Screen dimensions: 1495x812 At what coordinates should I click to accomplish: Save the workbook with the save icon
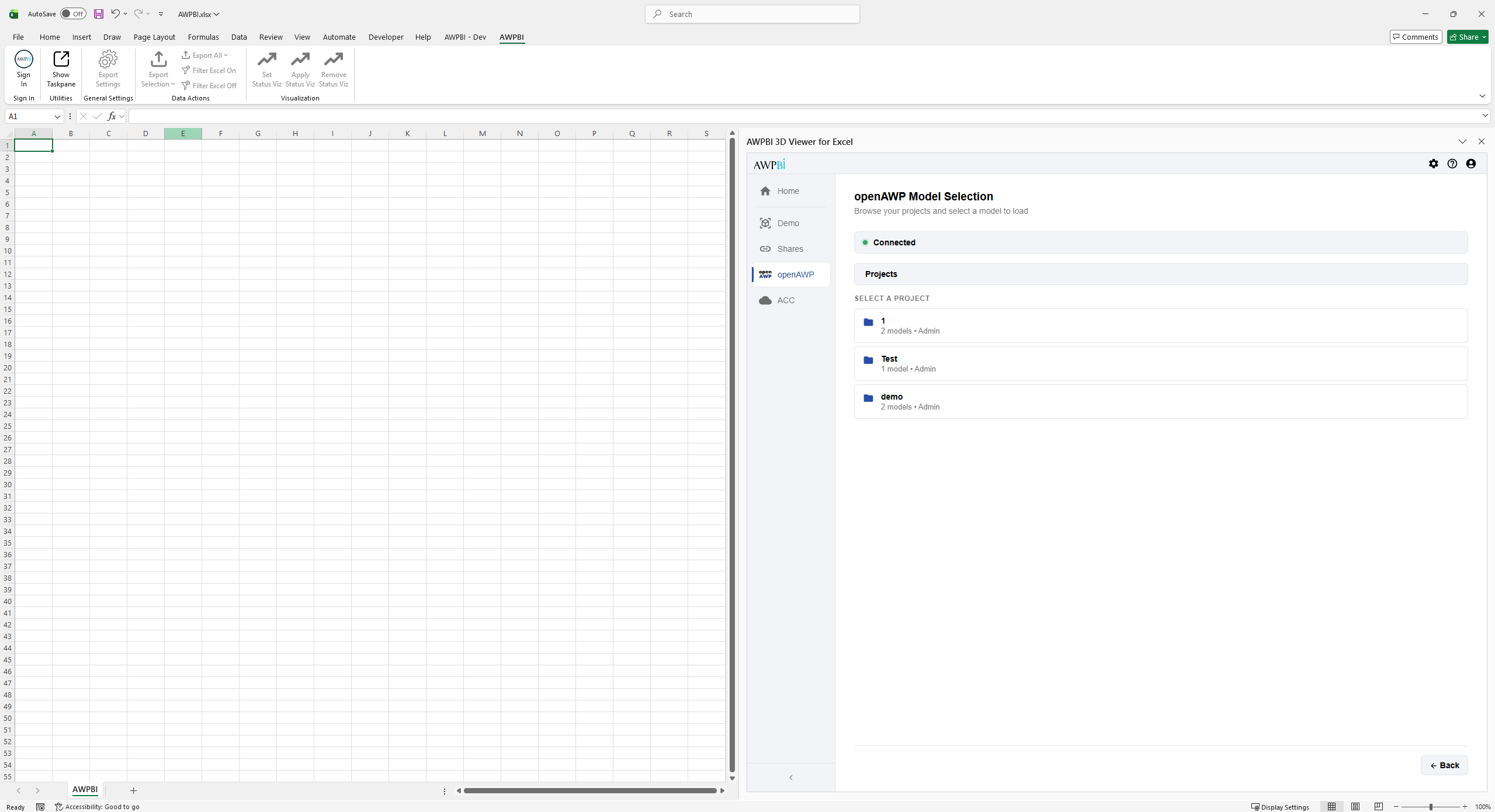coord(99,14)
